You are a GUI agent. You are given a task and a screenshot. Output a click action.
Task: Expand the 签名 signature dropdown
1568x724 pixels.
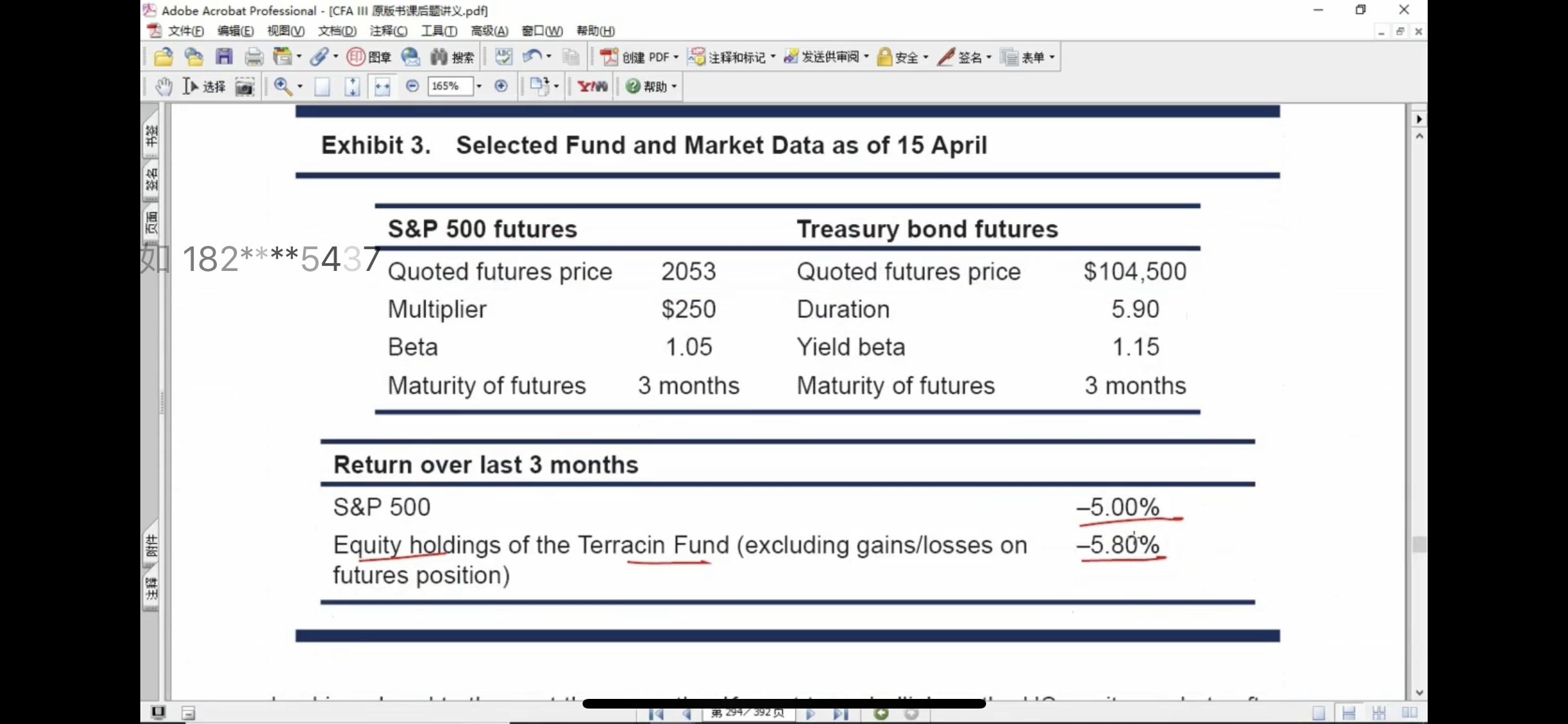(x=989, y=57)
